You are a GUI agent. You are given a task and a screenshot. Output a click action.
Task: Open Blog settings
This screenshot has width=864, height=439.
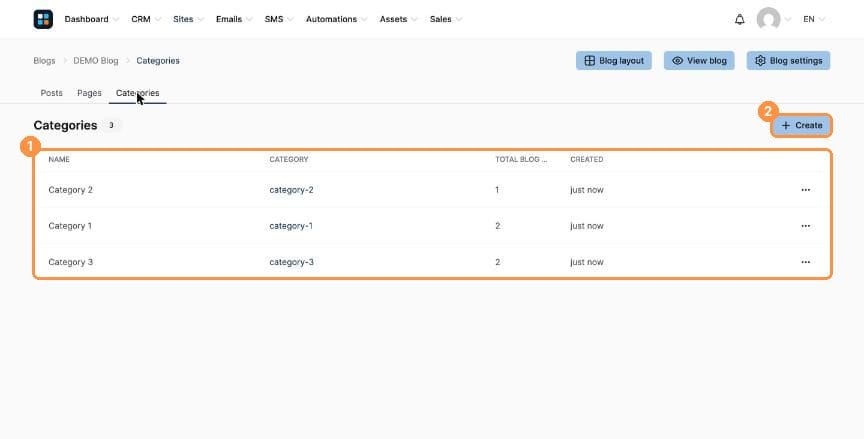coord(788,61)
